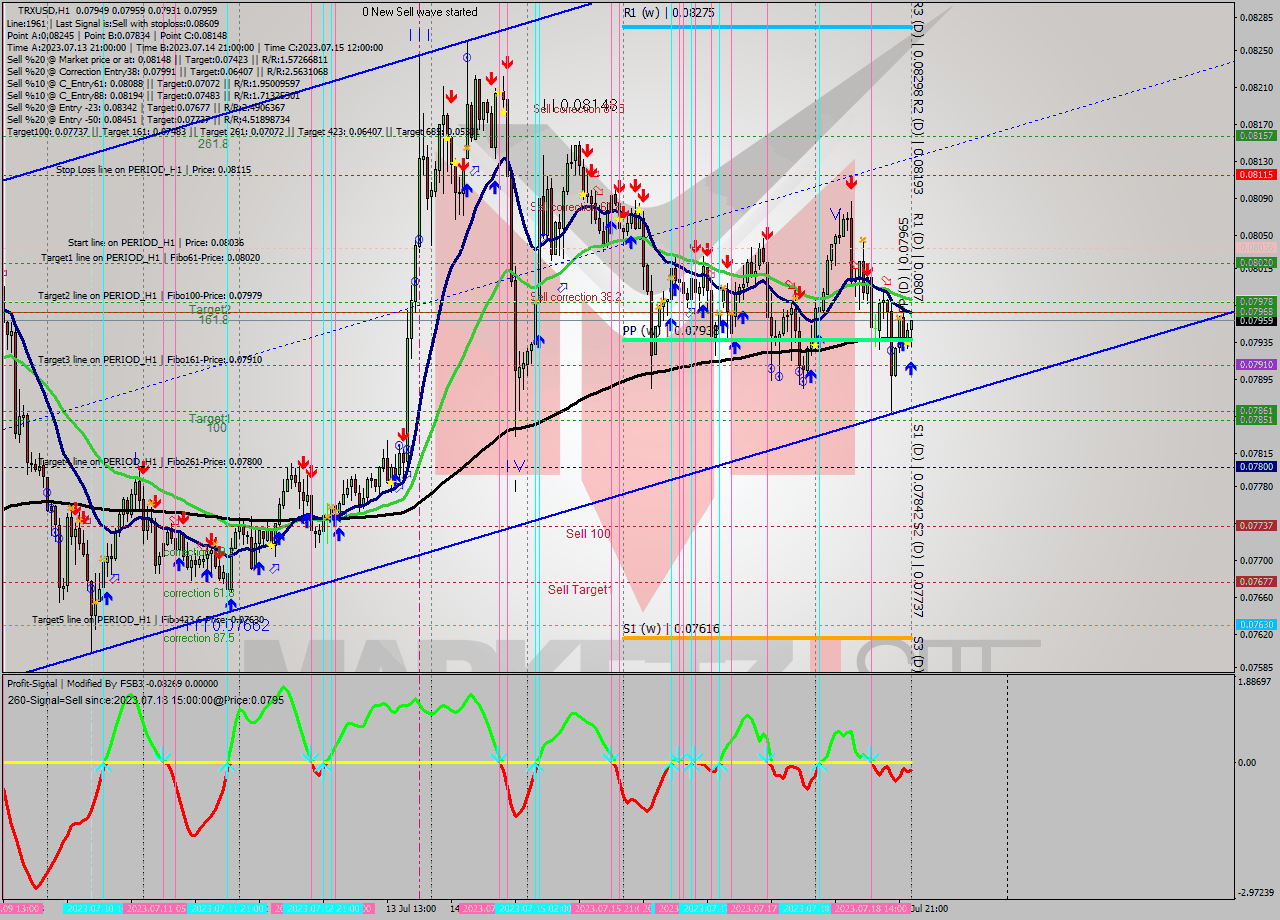Image resolution: width=1280 pixels, height=920 pixels.
Task: Click the circled ① signal marker near the recent candles
Action: pos(890,350)
